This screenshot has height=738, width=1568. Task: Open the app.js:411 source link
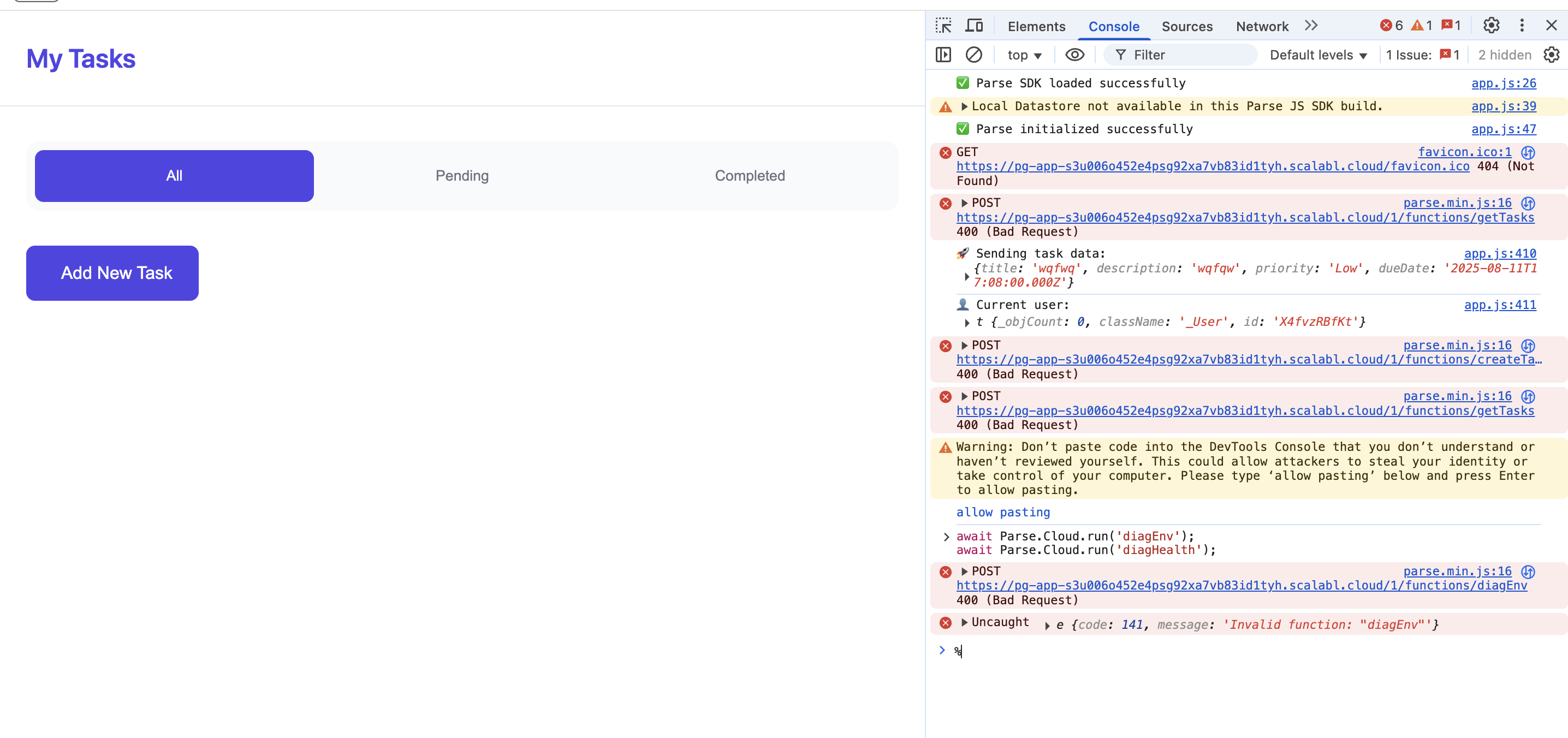(1500, 306)
